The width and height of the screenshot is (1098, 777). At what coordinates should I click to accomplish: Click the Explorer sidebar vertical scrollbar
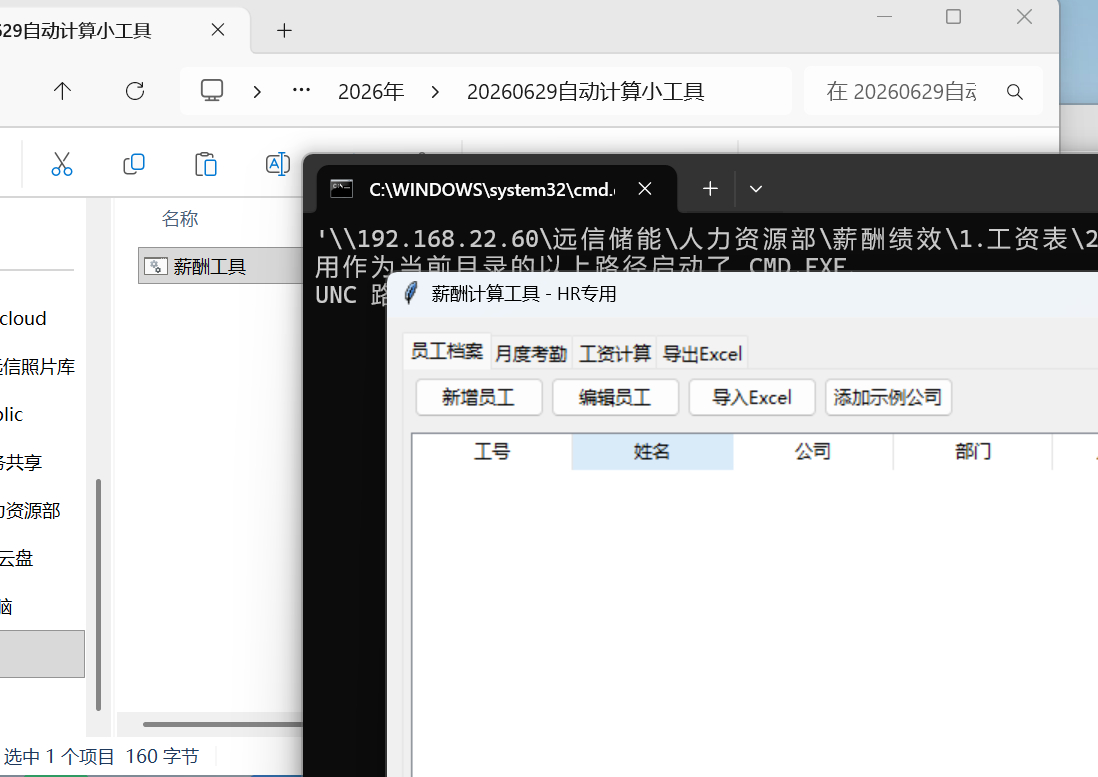pos(98,595)
